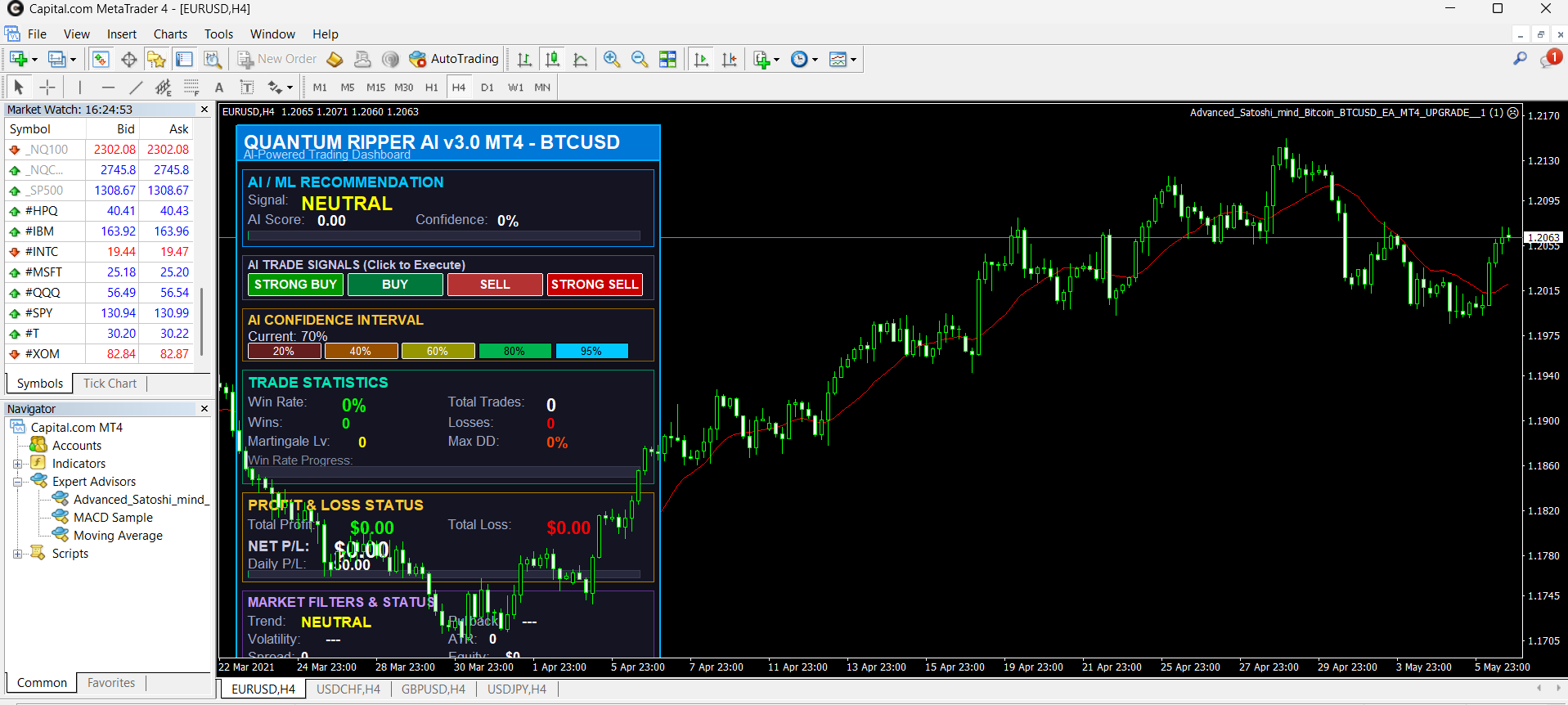Switch chart to bar chart icon
1568x705 pixels.
524,59
